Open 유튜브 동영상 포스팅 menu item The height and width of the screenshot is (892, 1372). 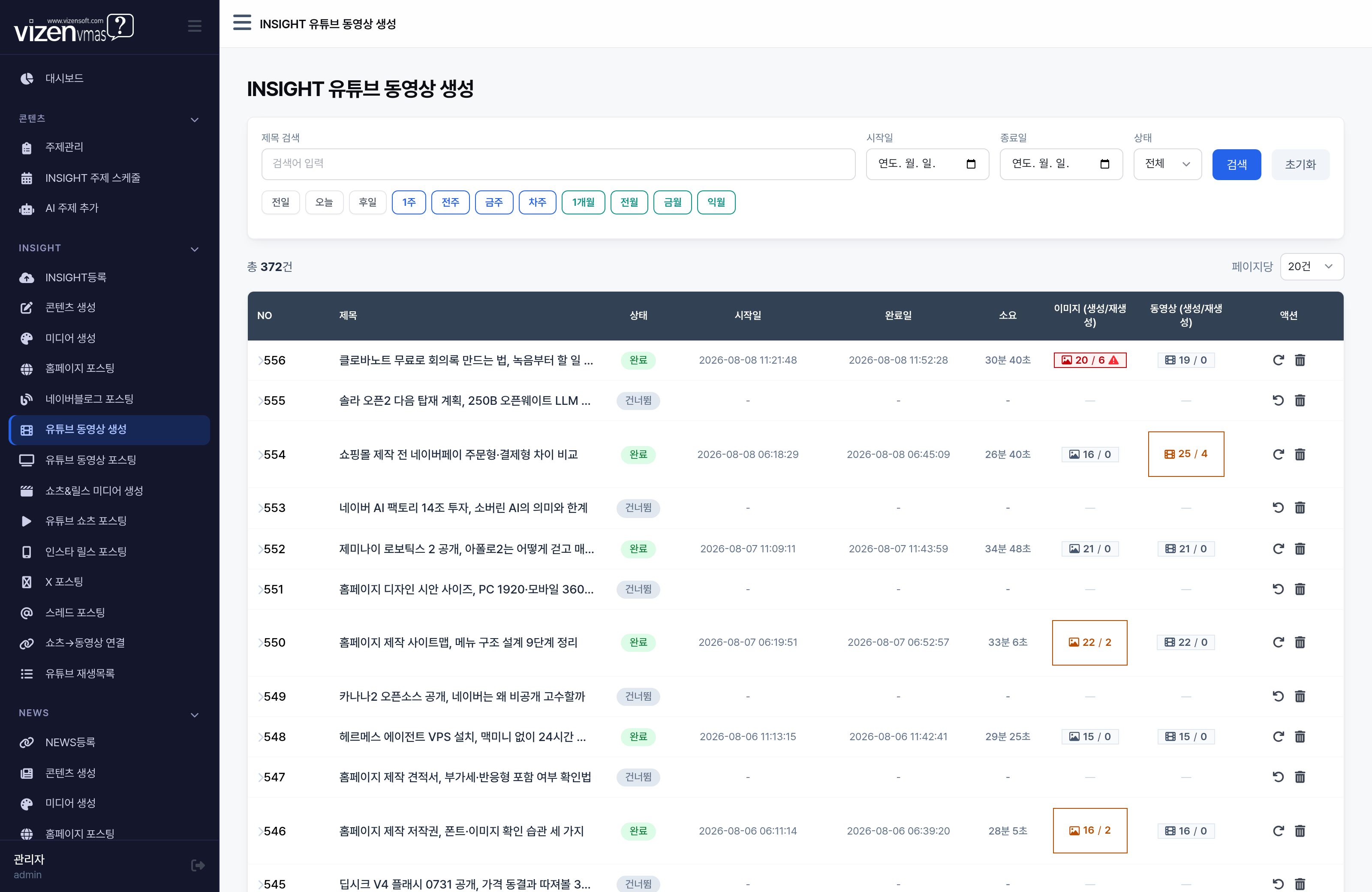pos(109,460)
